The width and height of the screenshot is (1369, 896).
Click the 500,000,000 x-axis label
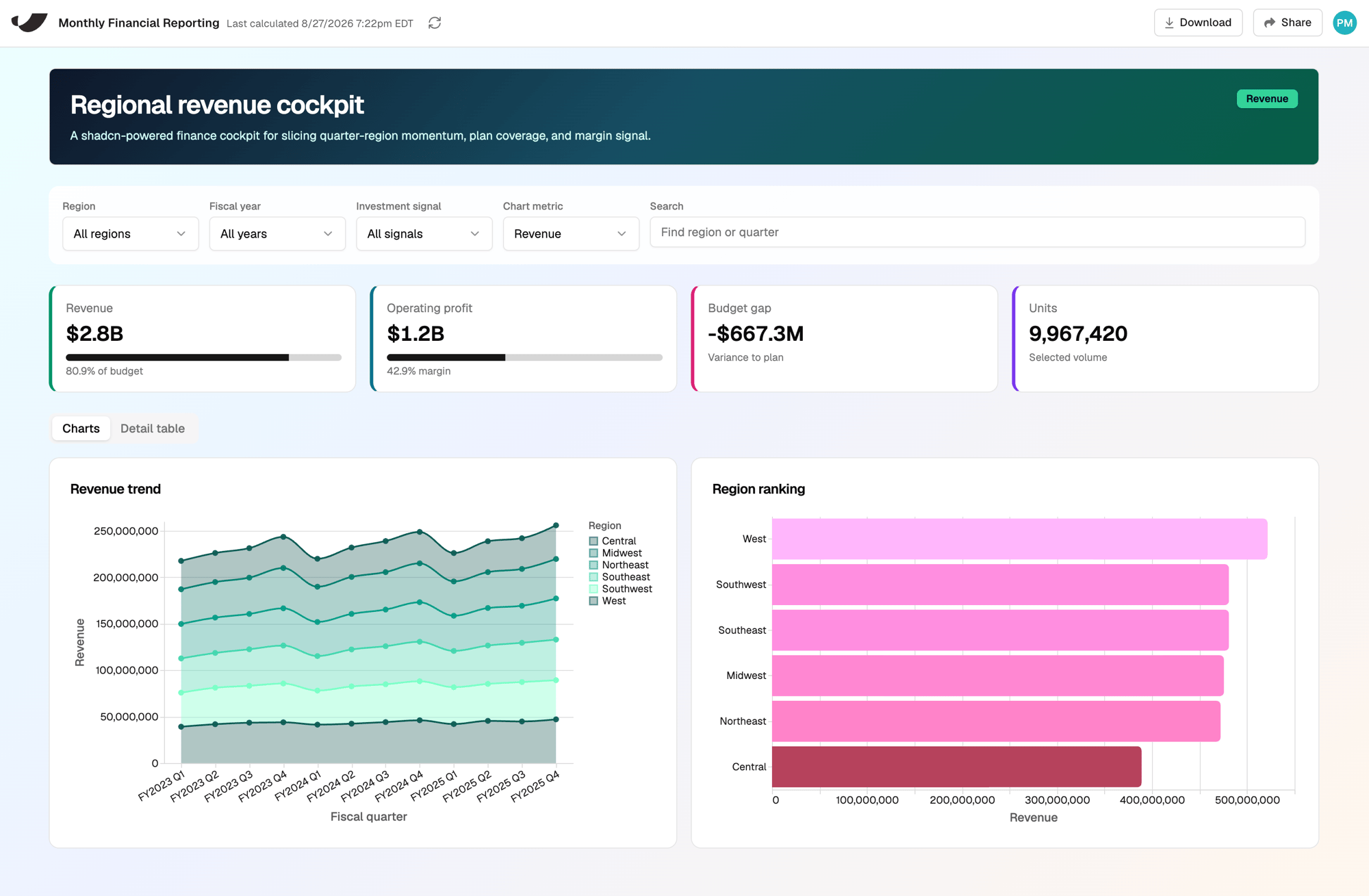point(1247,800)
